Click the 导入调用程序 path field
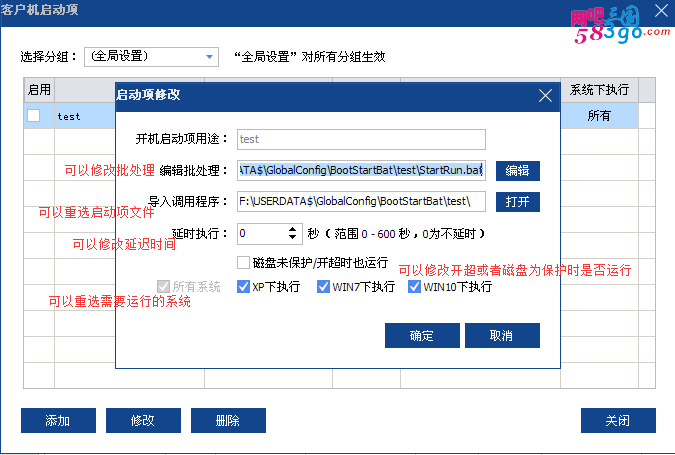675x455 pixels. 361,201
